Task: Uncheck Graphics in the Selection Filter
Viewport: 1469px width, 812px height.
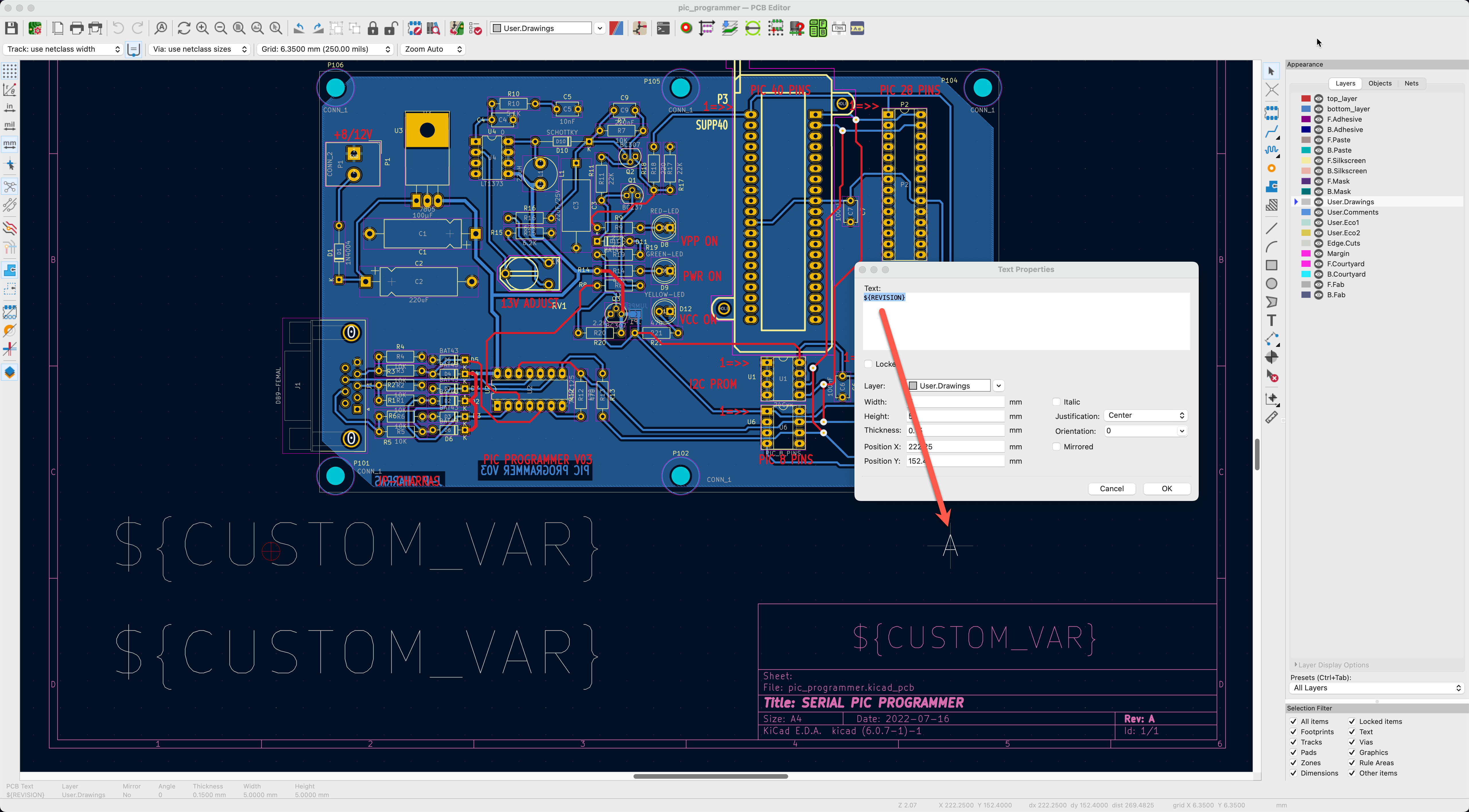Action: 1352,752
